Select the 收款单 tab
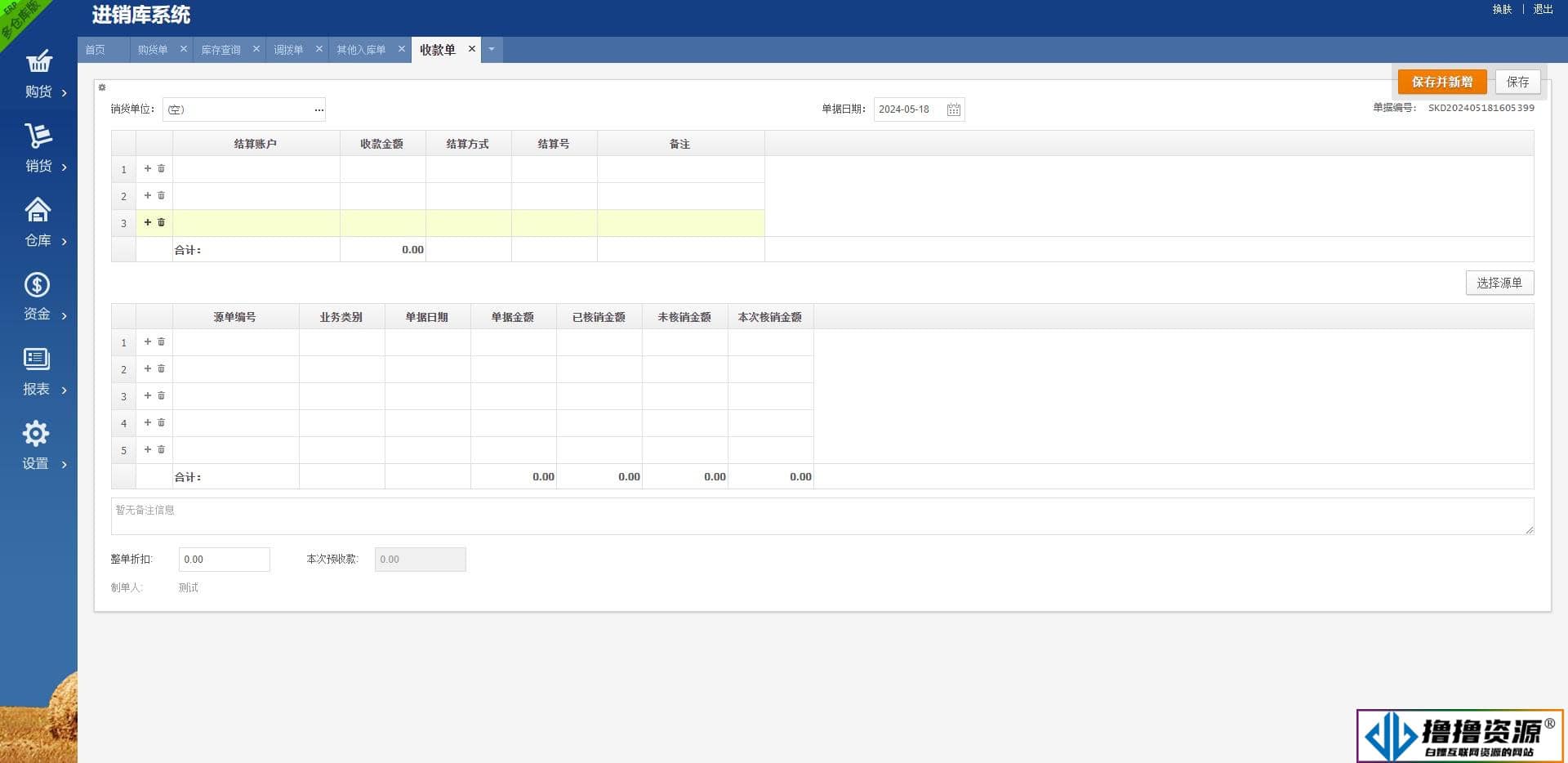 tap(438, 50)
